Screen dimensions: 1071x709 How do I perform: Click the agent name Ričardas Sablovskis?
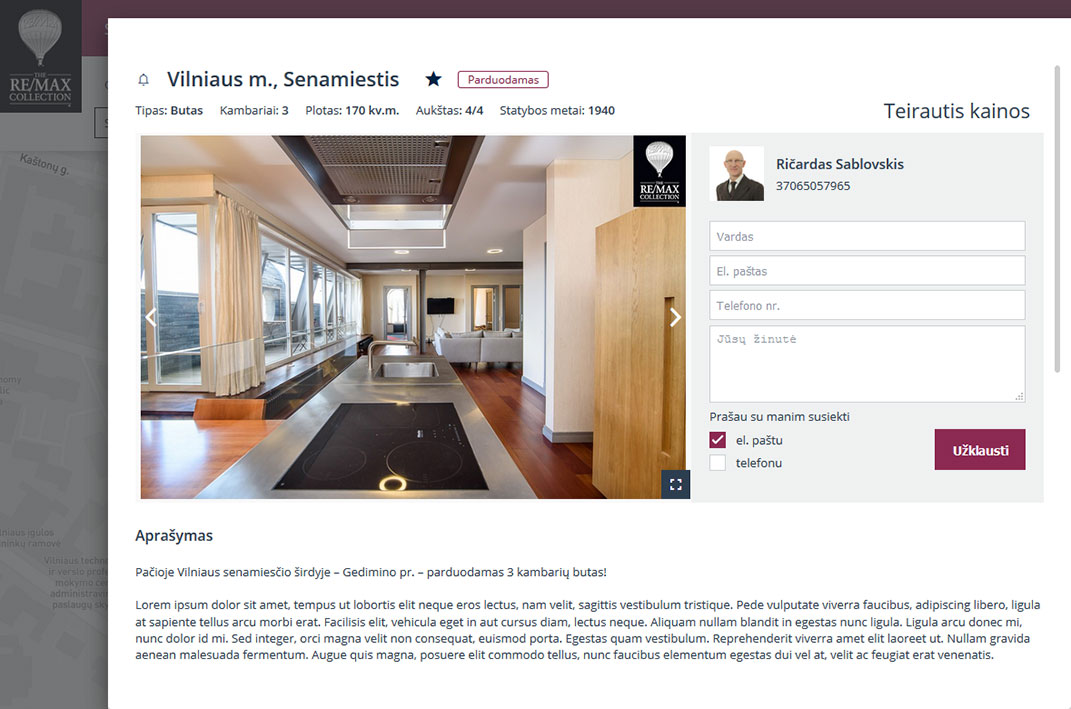click(x=839, y=164)
